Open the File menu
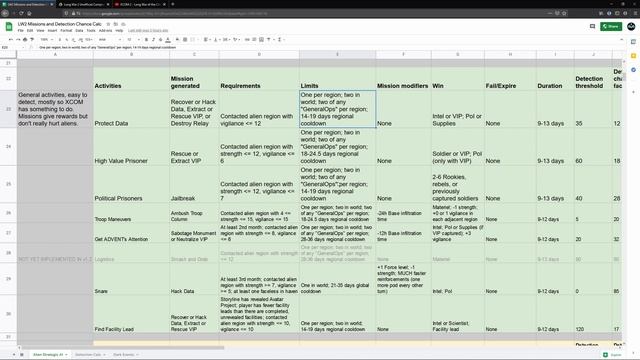Screen dimensions: 640x360 tap(20, 31)
